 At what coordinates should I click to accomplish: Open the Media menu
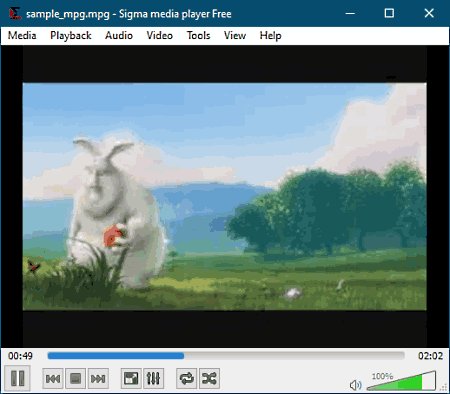point(22,35)
